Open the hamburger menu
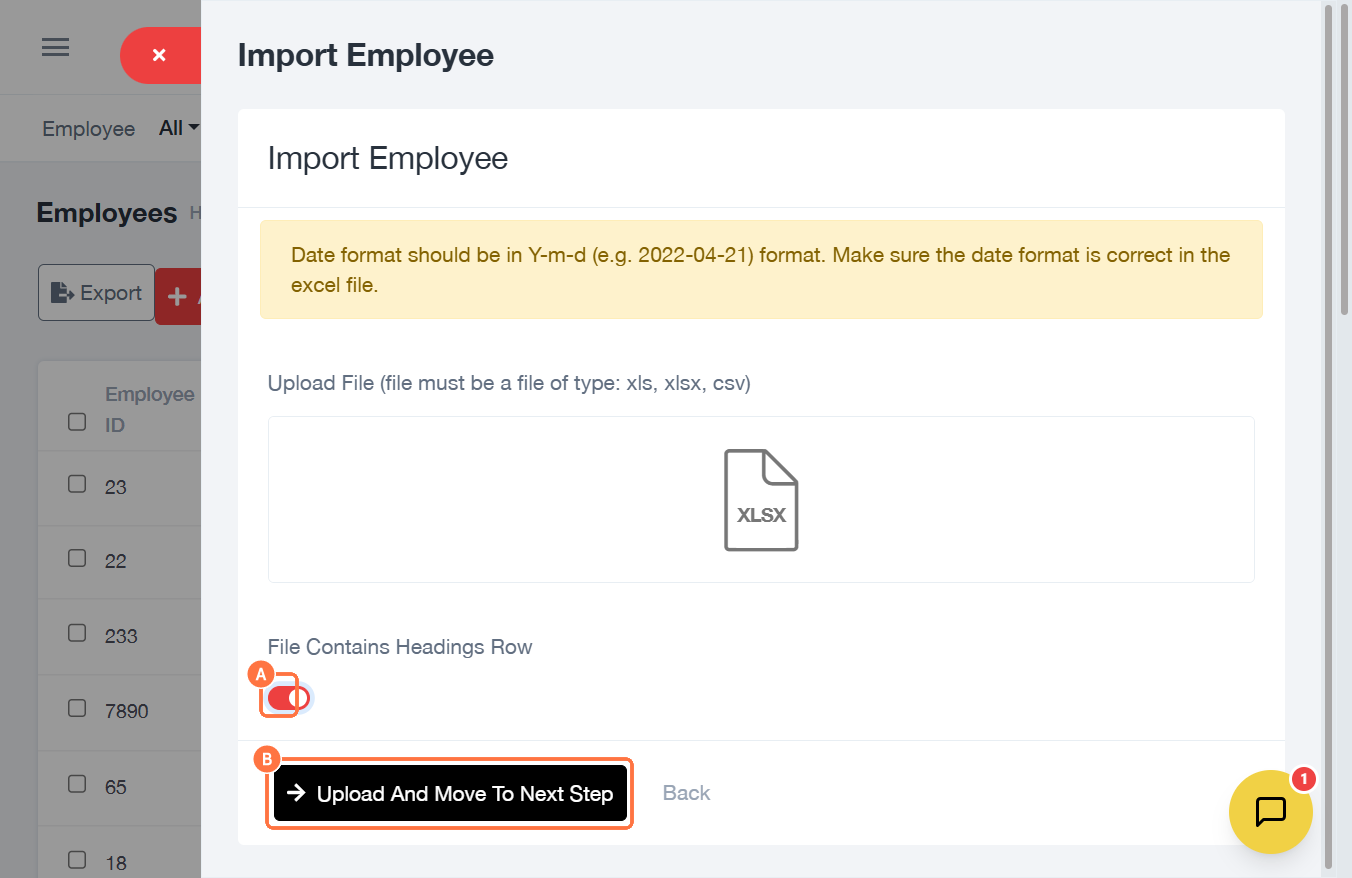The height and width of the screenshot is (878, 1352). 55,47
